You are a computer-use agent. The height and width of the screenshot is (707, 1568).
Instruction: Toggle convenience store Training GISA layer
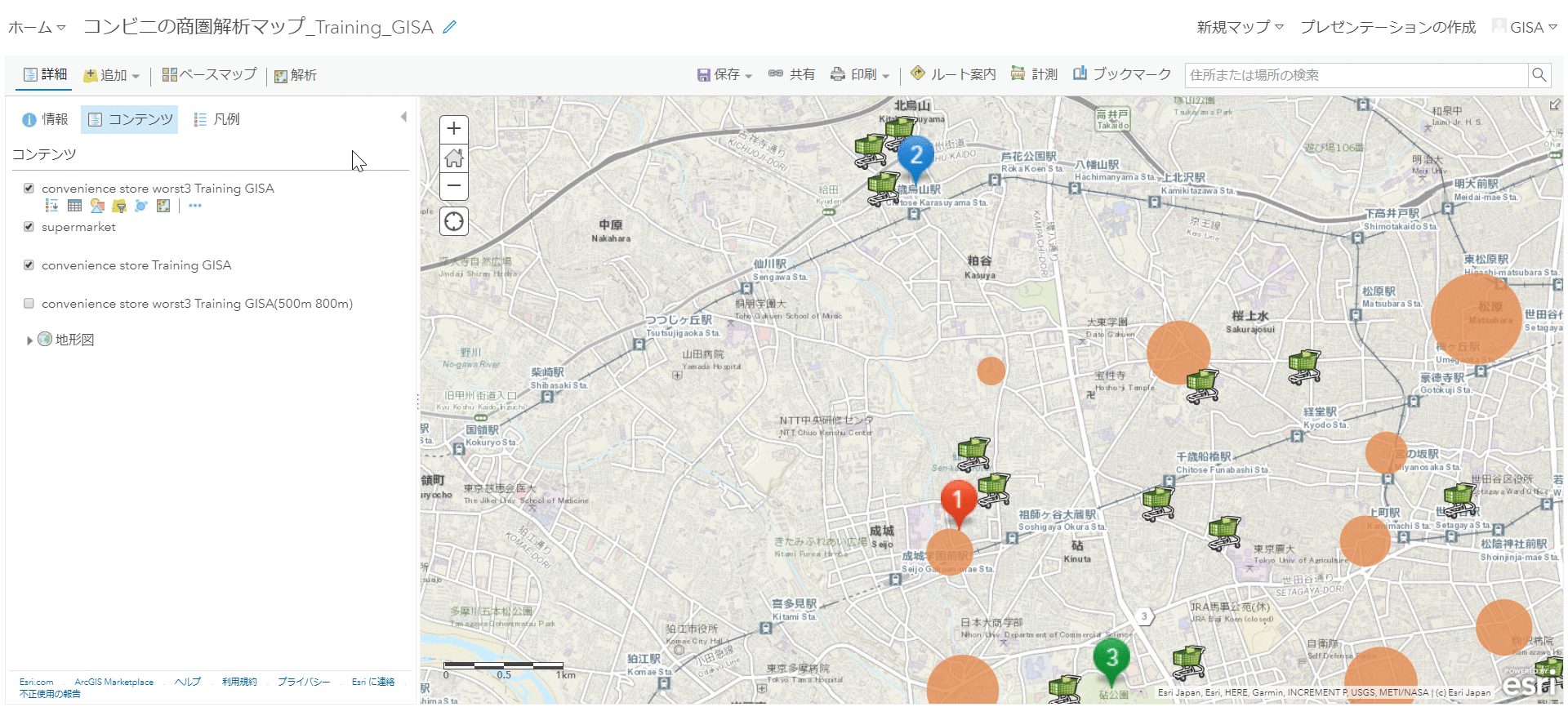point(29,265)
